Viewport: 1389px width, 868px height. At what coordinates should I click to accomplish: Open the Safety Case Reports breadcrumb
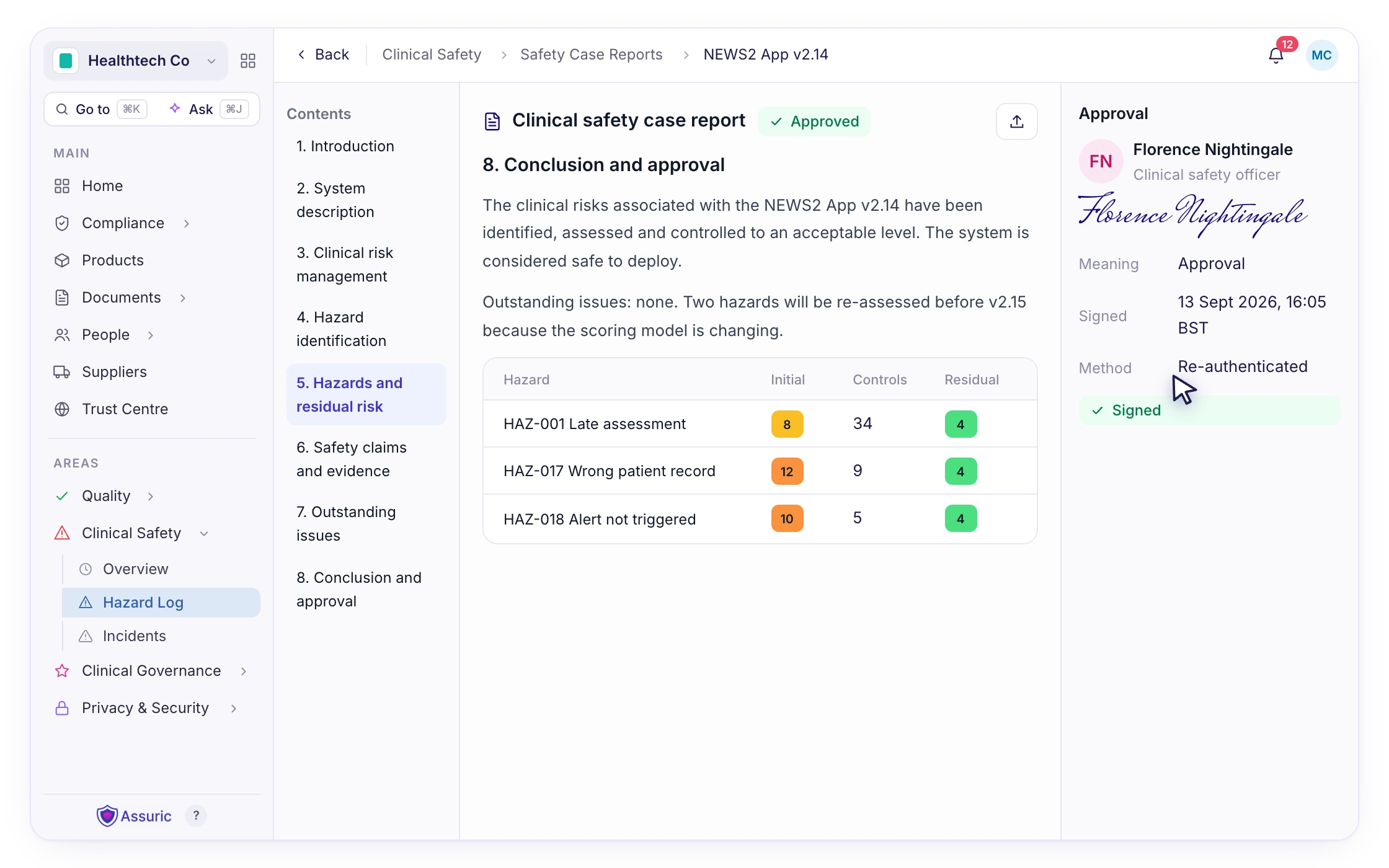(x=591, y=55)
